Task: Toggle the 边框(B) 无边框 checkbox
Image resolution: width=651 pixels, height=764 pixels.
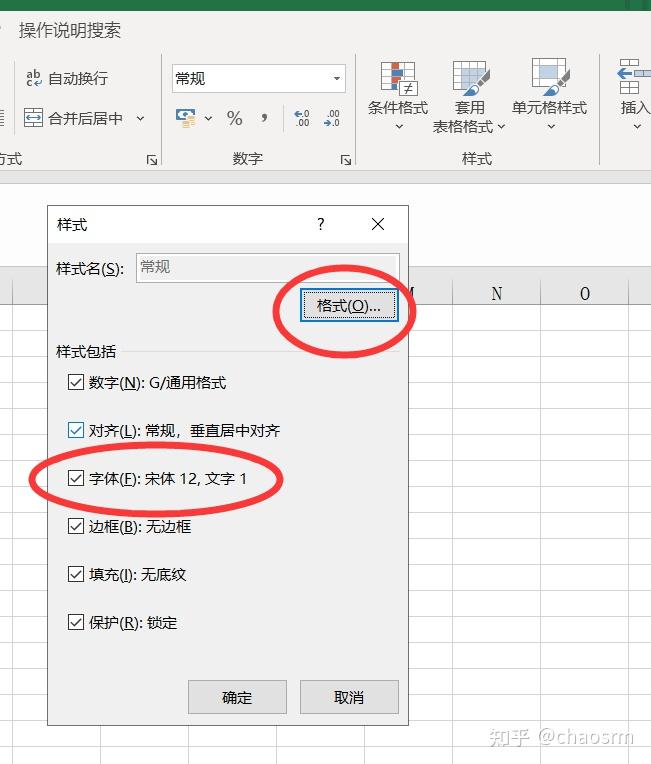Action: tap(76, 526)
